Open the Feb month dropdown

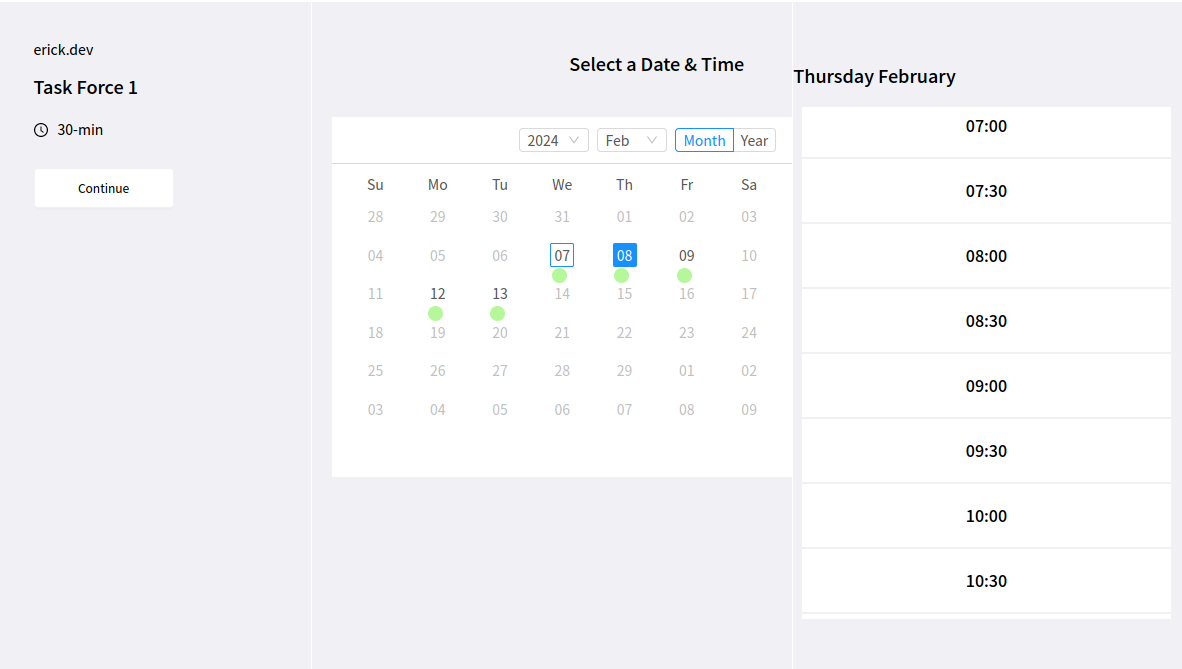631,140
